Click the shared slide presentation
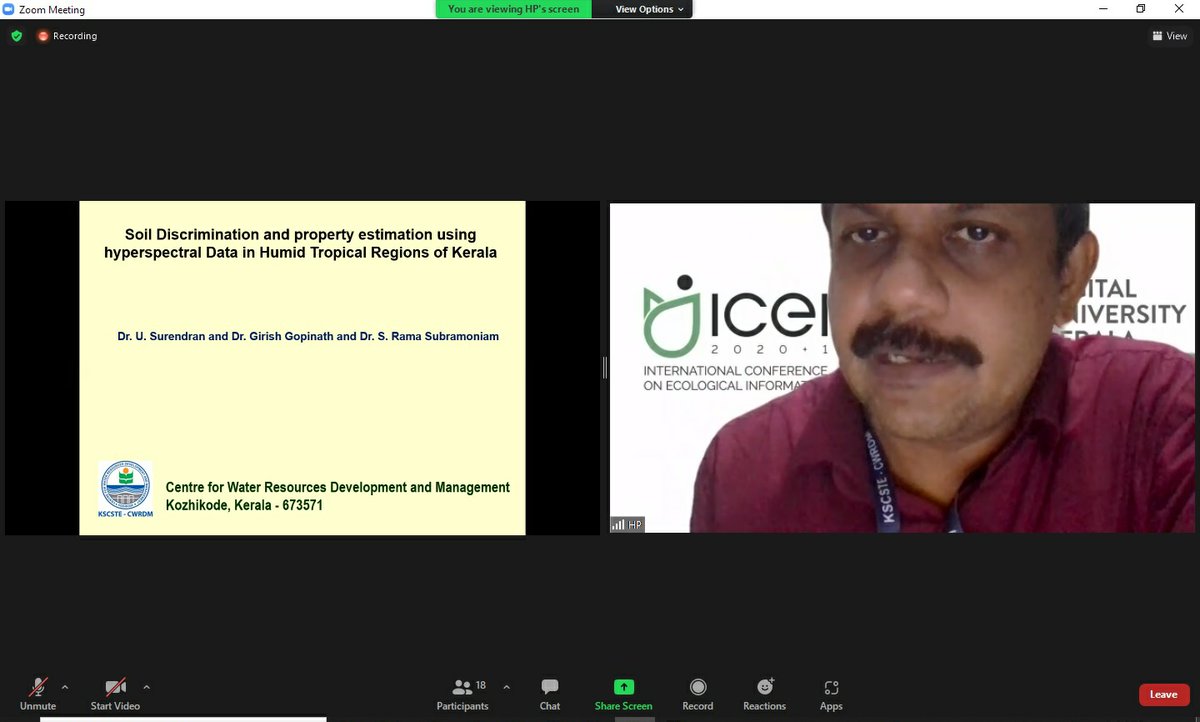 (302, 368)
